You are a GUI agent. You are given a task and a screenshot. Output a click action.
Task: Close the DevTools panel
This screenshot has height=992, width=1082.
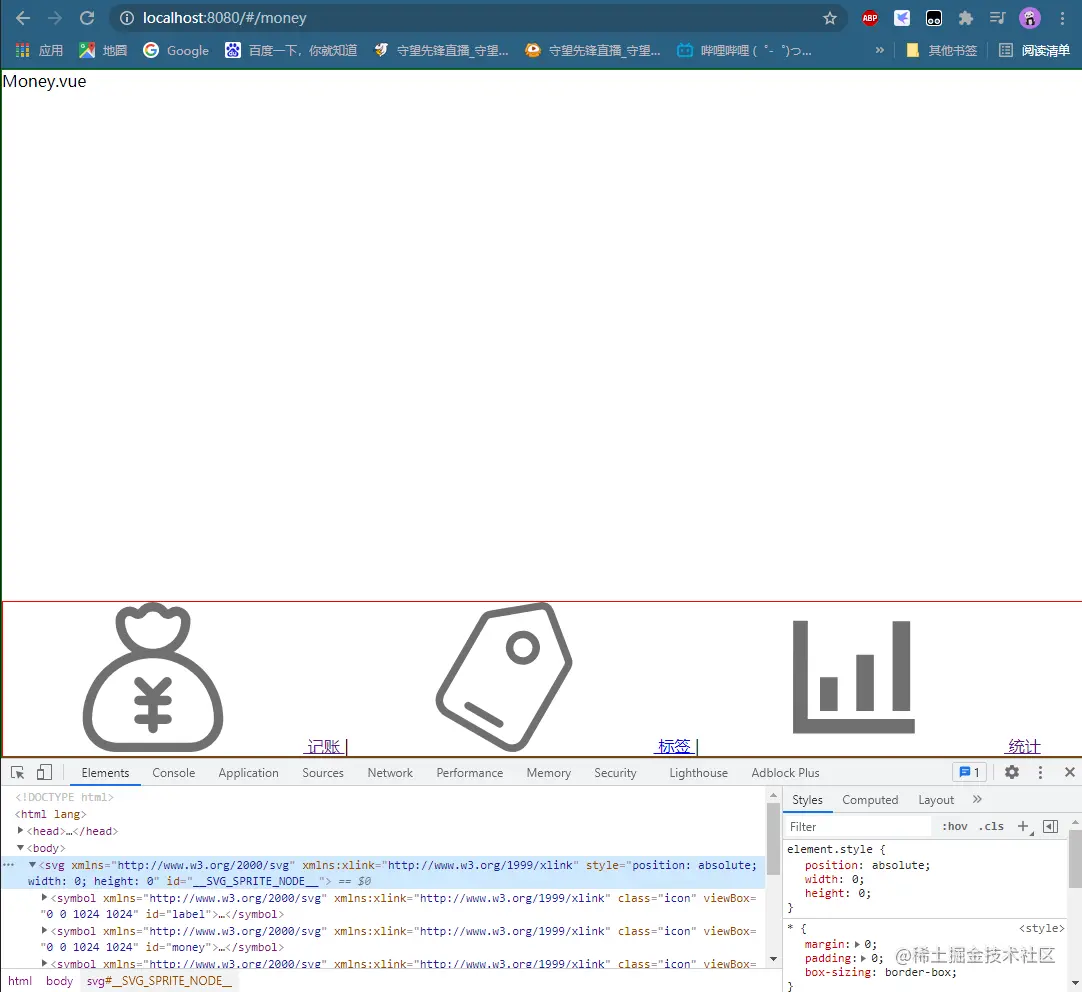(1070, 772)
